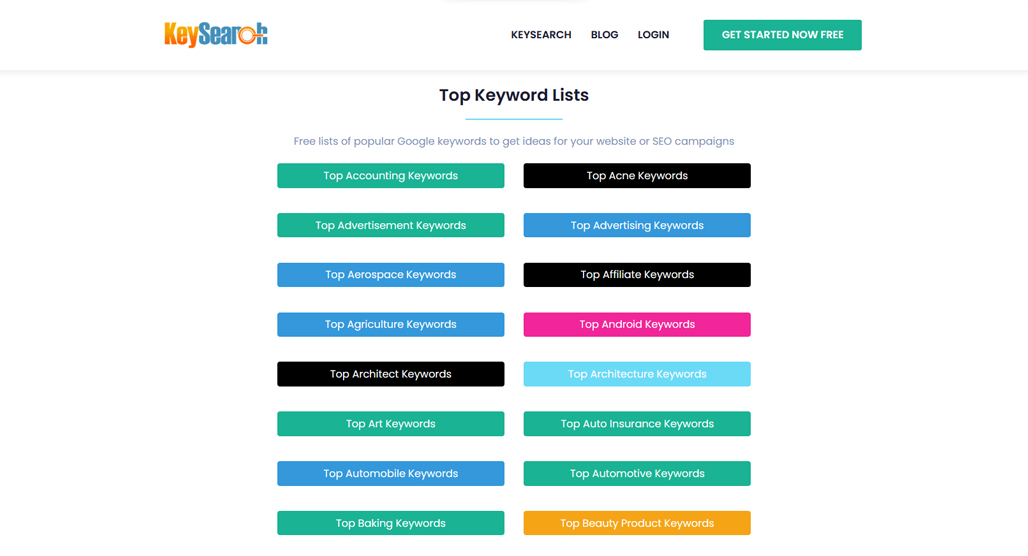The image size is (1028, 556).
Task: Go to the BLOG page
Action: tap(604, 35)
